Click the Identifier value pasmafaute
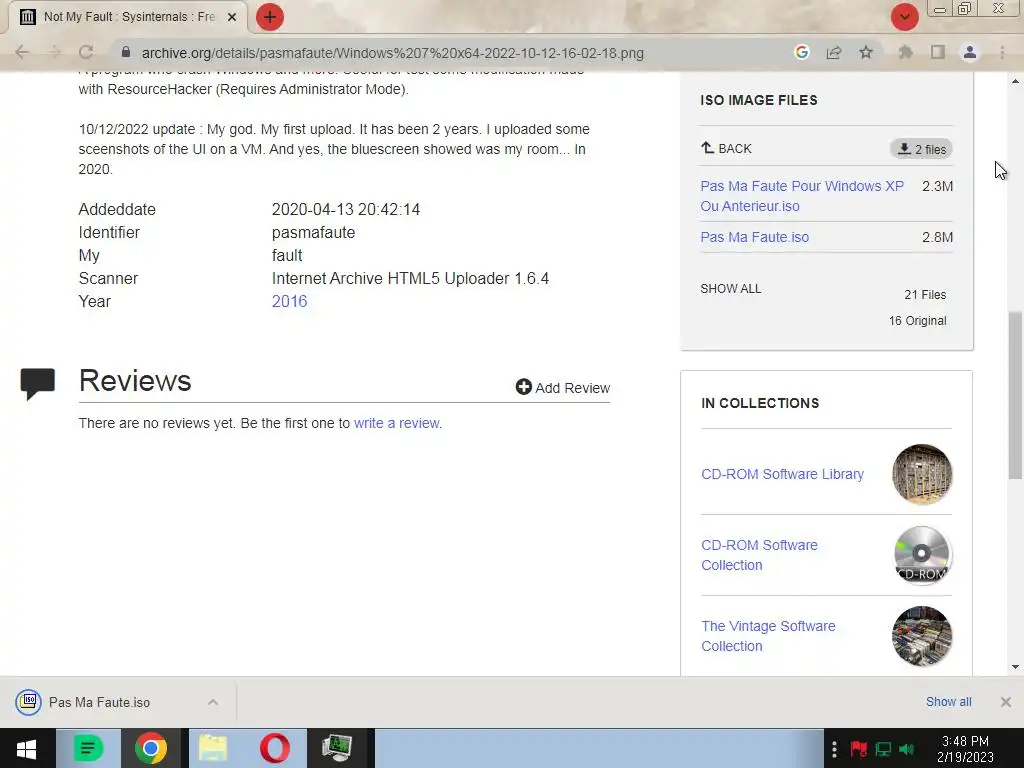 pos(313,232)
